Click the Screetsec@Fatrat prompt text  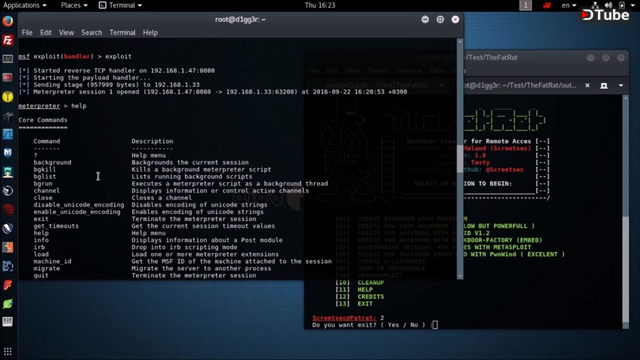(x=344, y=318)
